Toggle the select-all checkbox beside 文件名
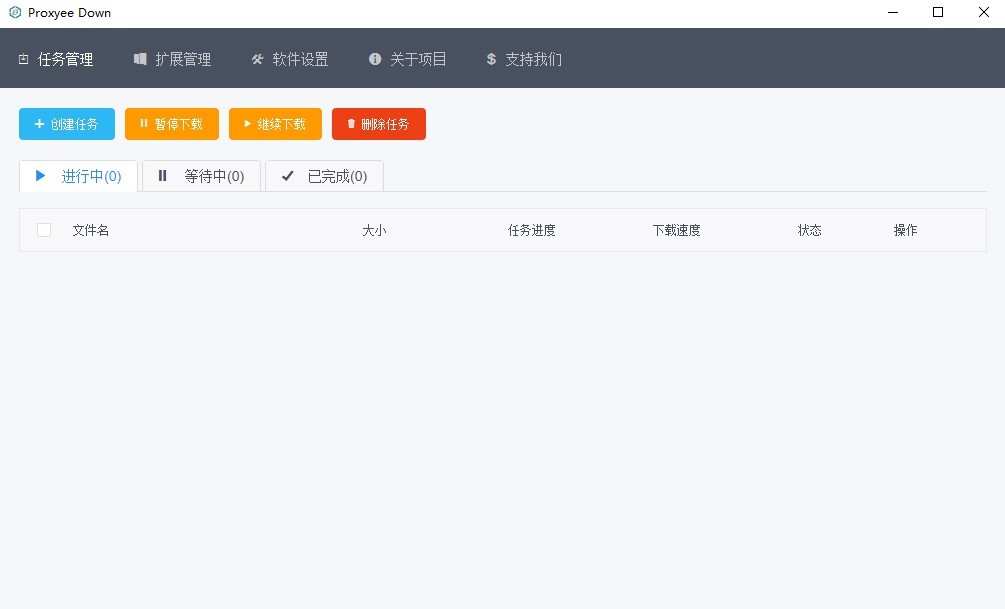Screen dimensions: 1005x609 click(x=44, y=229)
